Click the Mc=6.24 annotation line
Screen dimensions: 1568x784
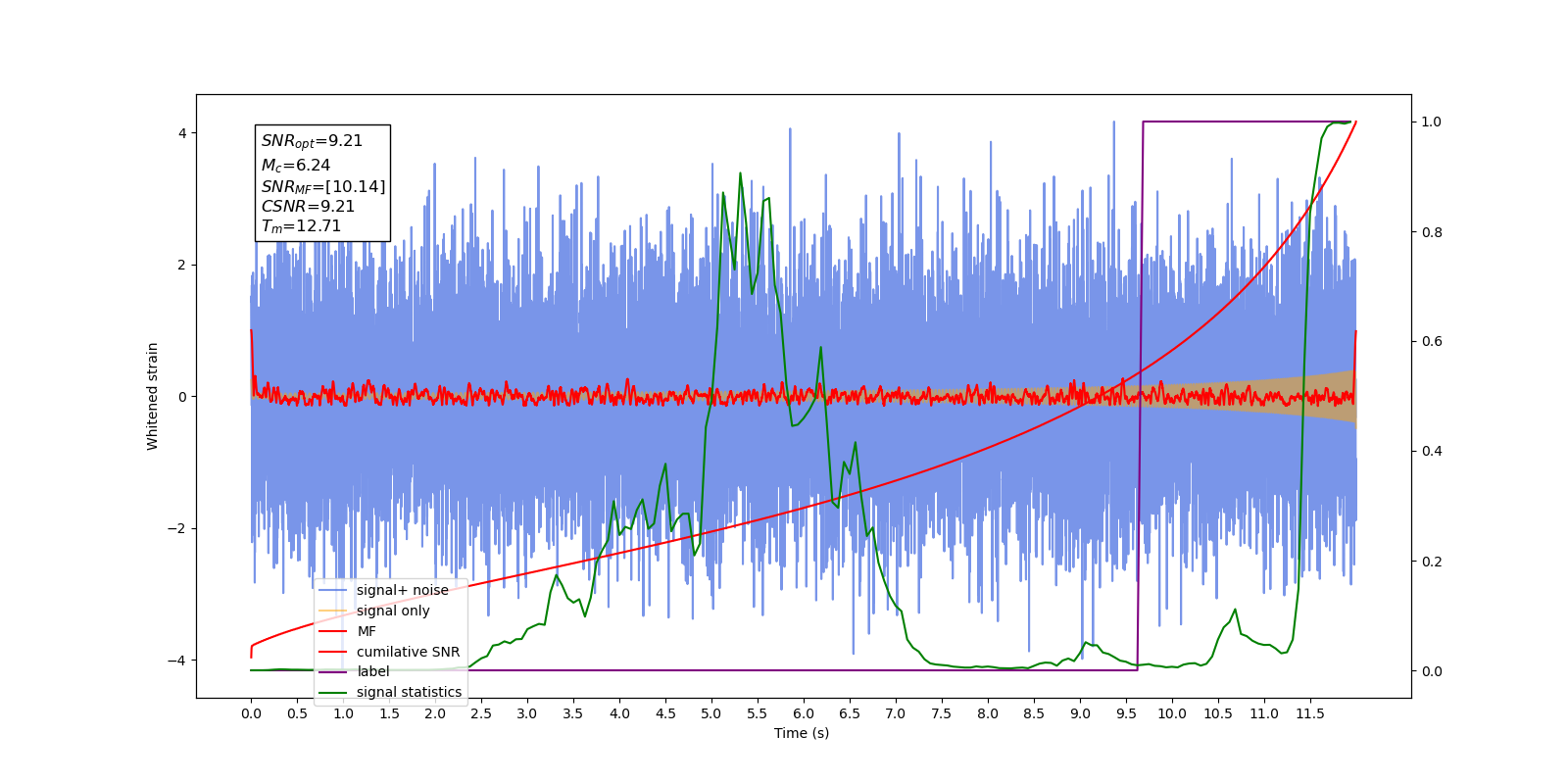coord(296,166)
